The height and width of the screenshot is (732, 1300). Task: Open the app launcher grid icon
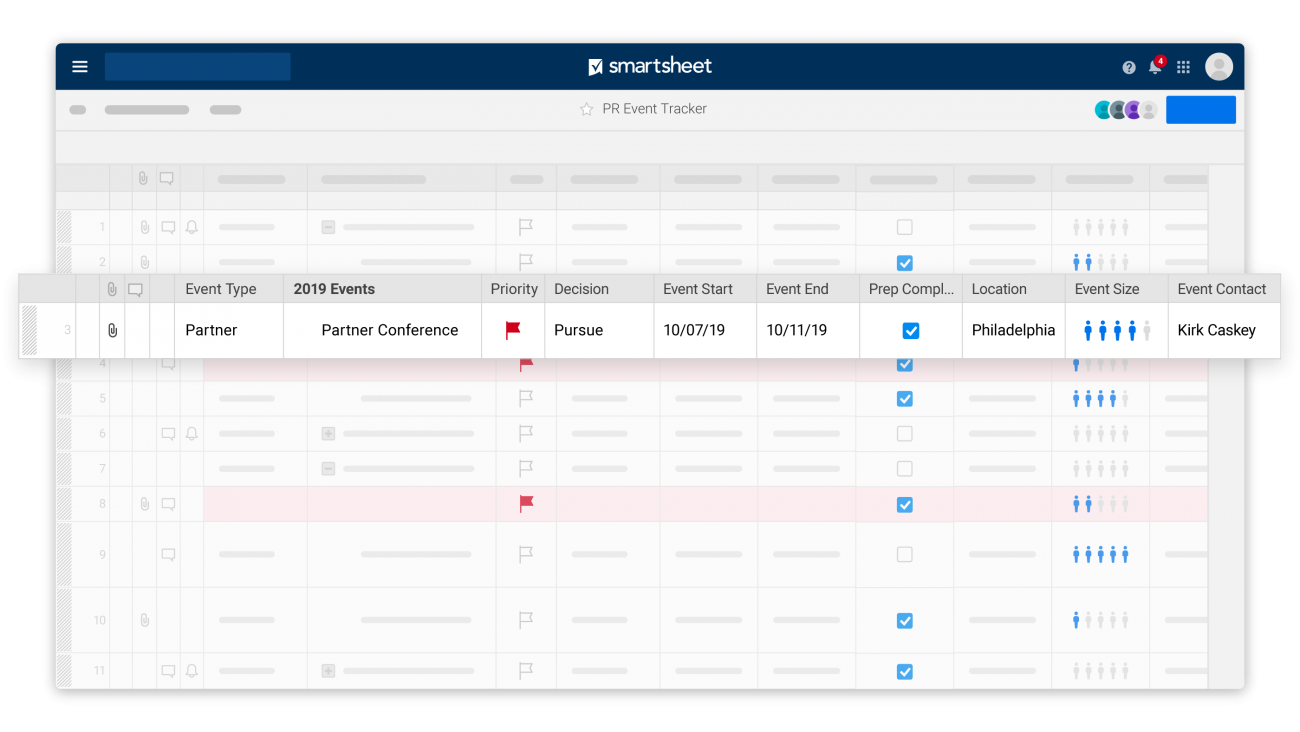tap(1182, 66)
